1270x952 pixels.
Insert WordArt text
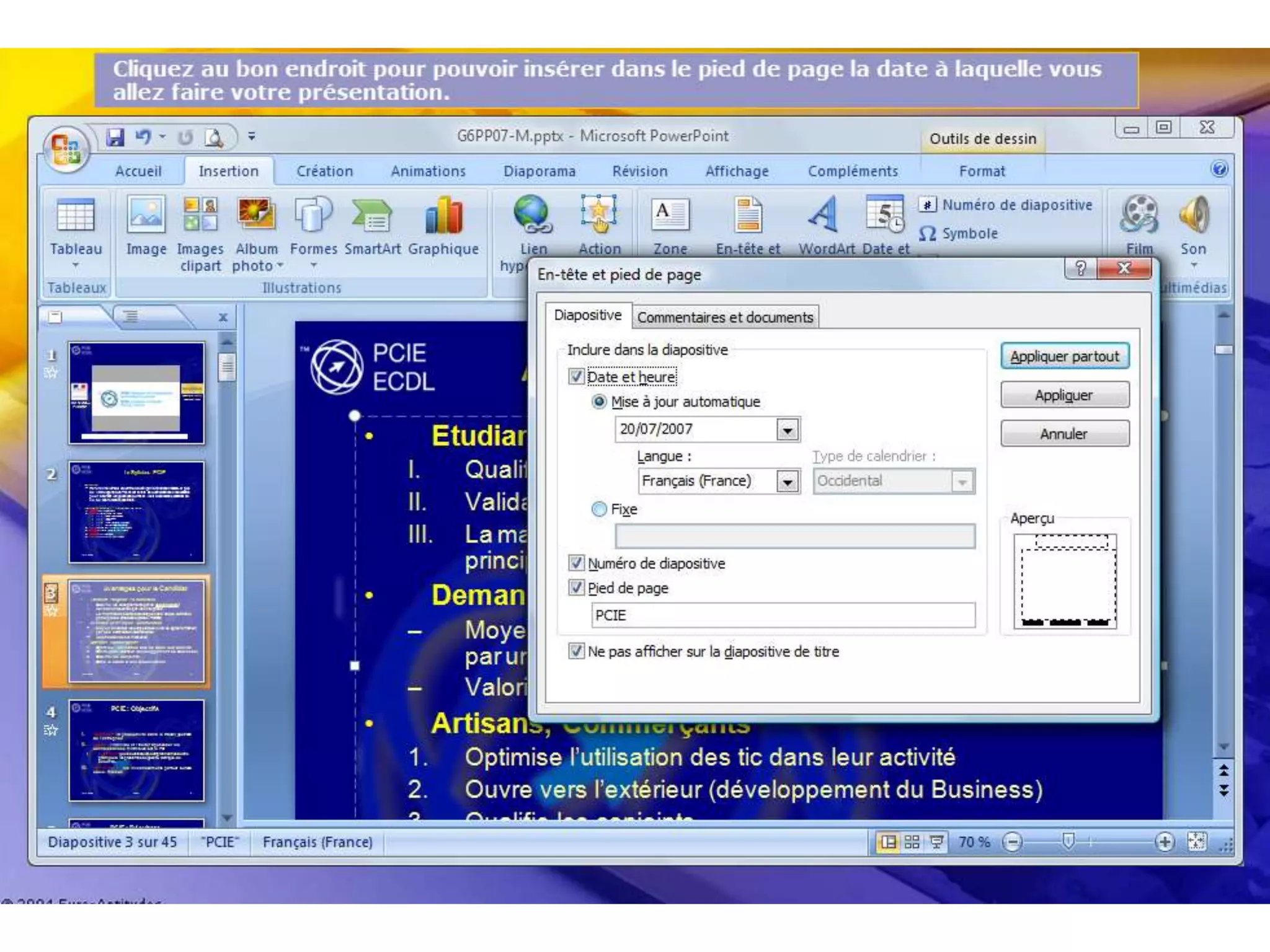827,226
